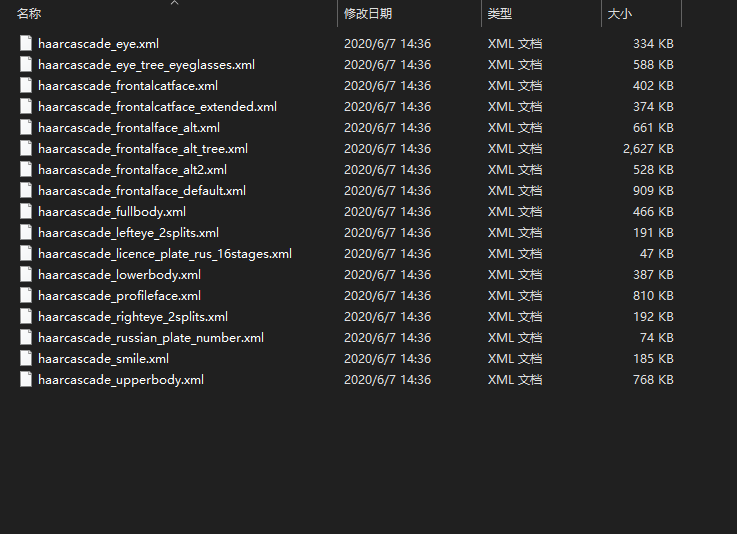
Task: Click the 528 KB size value
Action: [653, 170]
